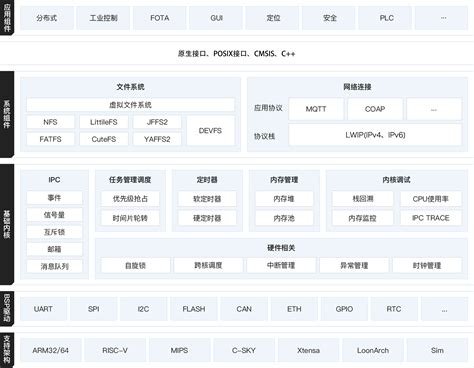Select the Sim architecture box

437,350
